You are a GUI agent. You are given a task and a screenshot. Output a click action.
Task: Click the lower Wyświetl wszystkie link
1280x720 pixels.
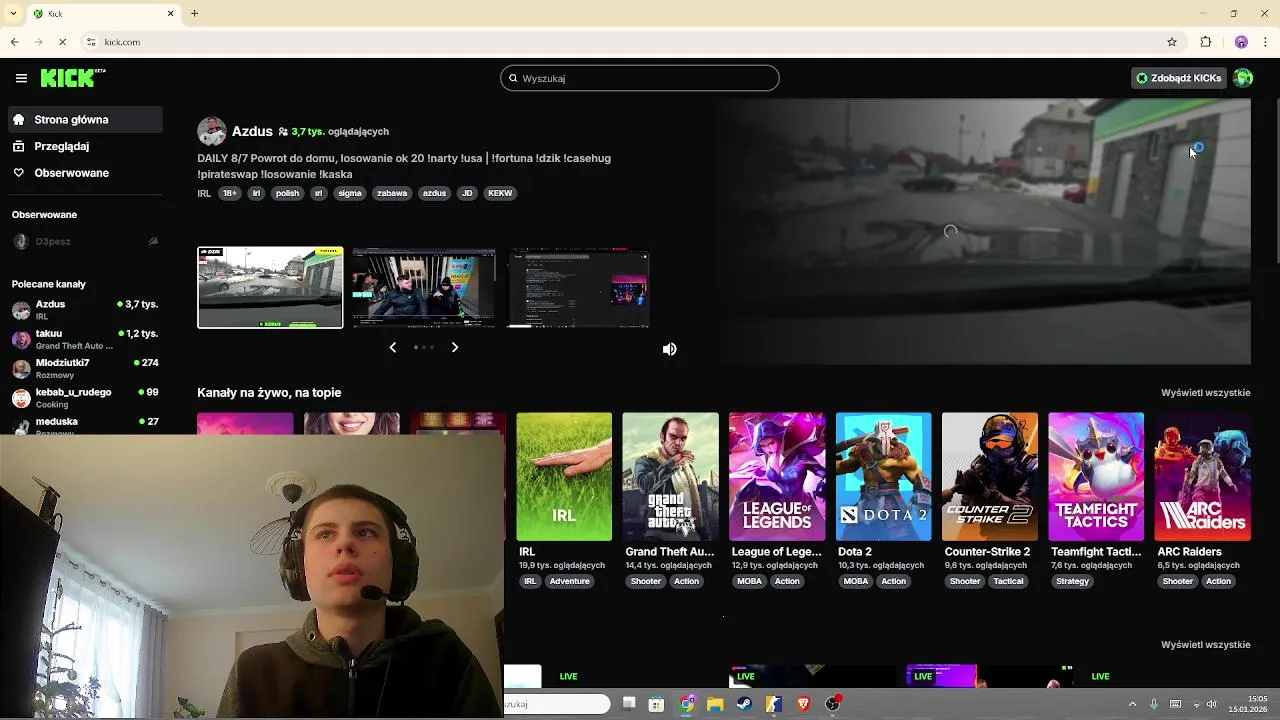pos(1206,645)
